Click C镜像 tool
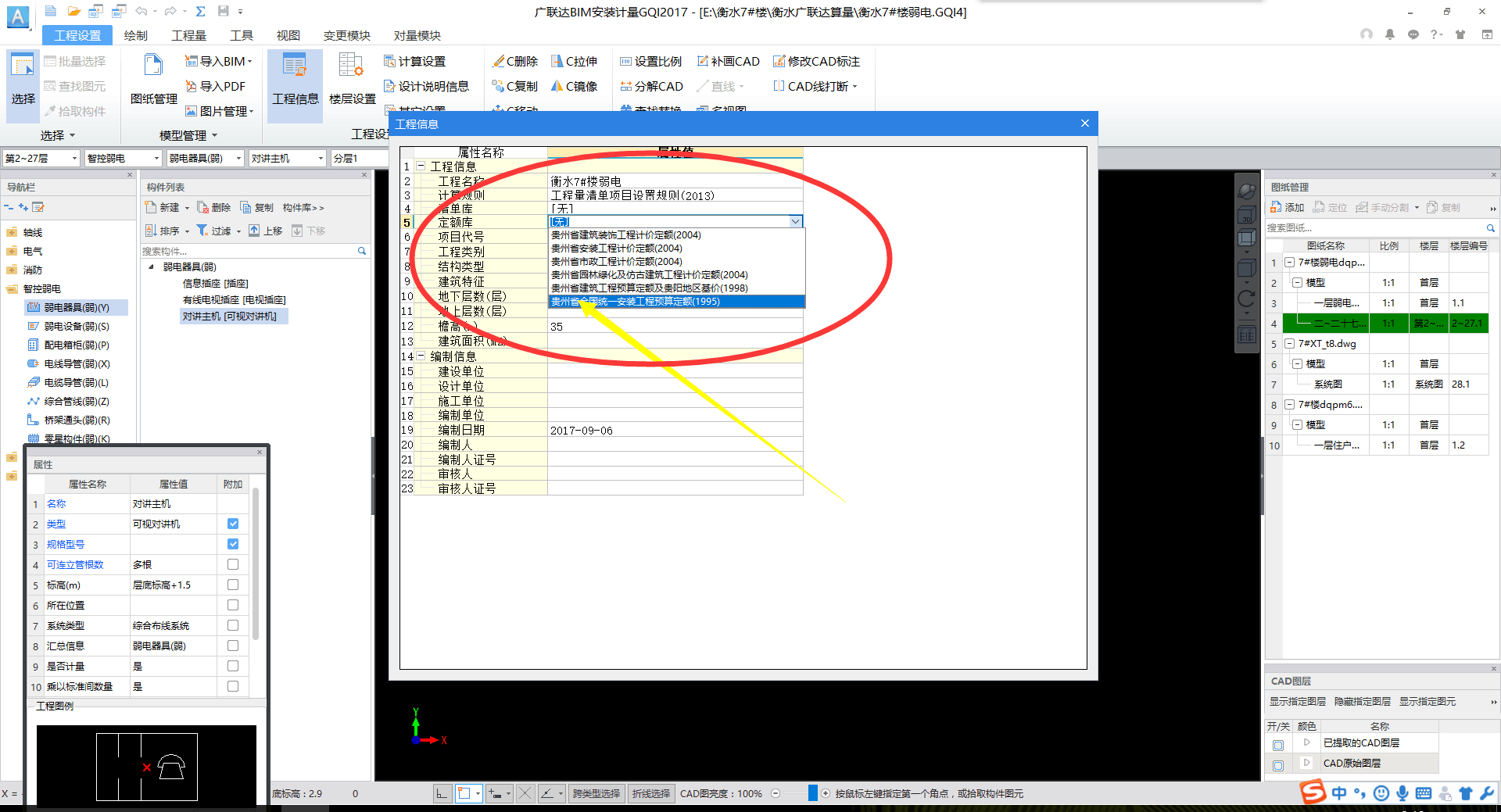 (x=575, y=86)
